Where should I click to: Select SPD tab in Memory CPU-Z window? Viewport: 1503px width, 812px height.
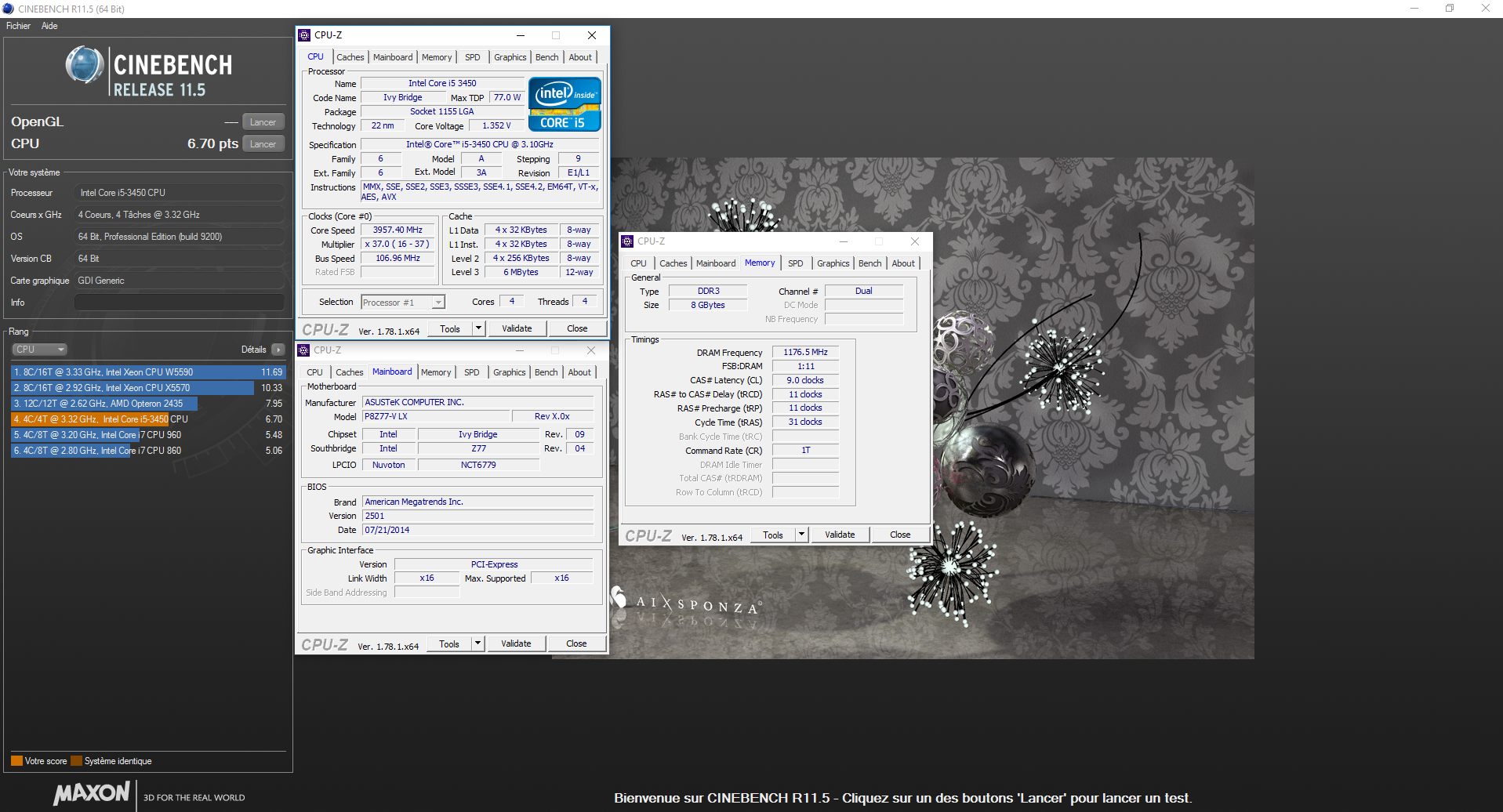[796, 263]
